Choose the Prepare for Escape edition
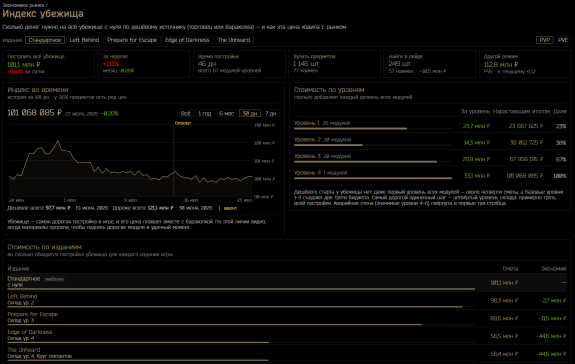The height and width of the screenshot is (364, 575). click(x=132, y=40)
